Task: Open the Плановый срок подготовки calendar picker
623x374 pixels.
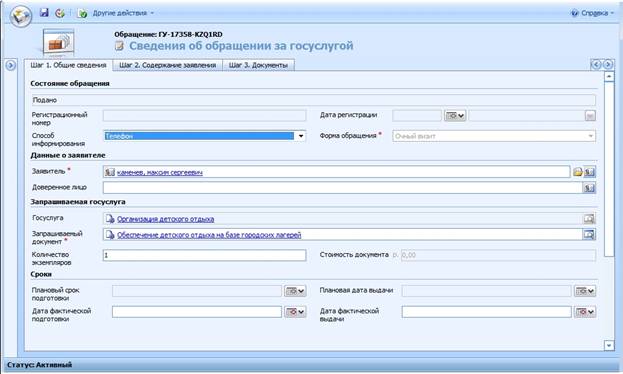Action: (x=295, y=291)
